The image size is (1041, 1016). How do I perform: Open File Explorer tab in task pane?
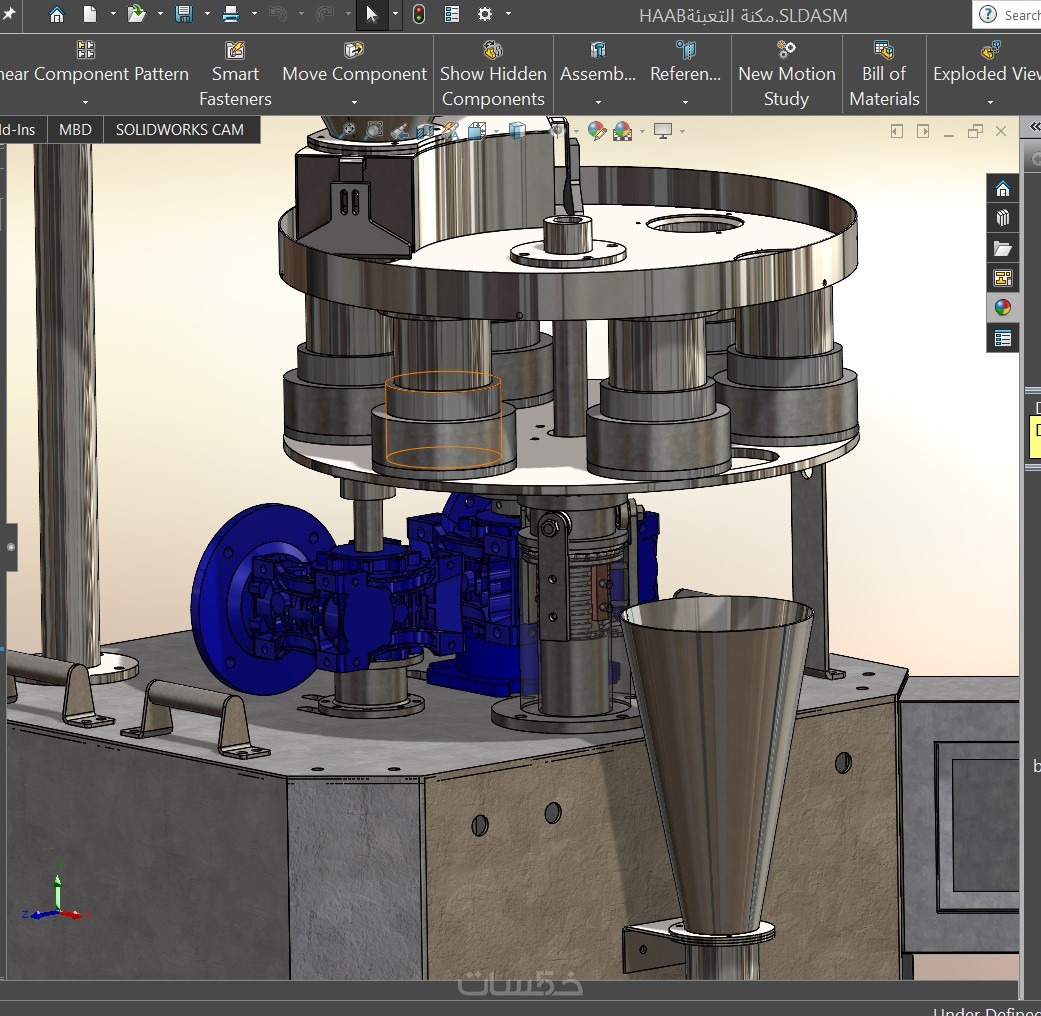[1003, 248]
